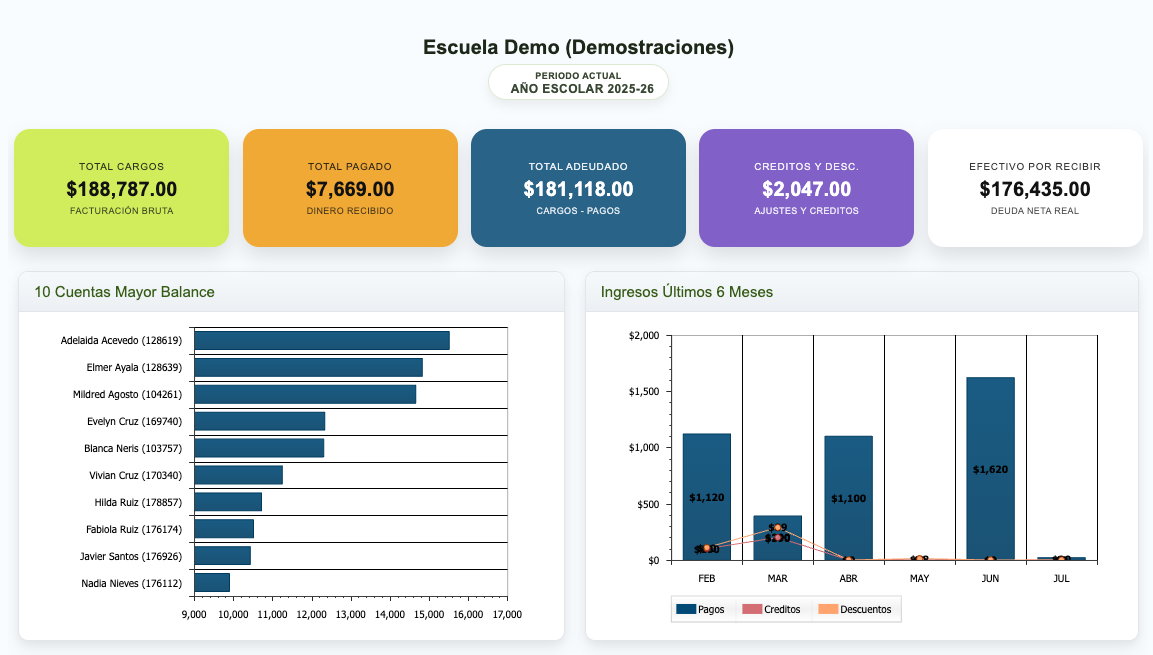This screenshot has width=1153, height=655.
Task: Click the 'CARGOS - PAGOS' subtitle text
Action: click(x=578, y=211)
